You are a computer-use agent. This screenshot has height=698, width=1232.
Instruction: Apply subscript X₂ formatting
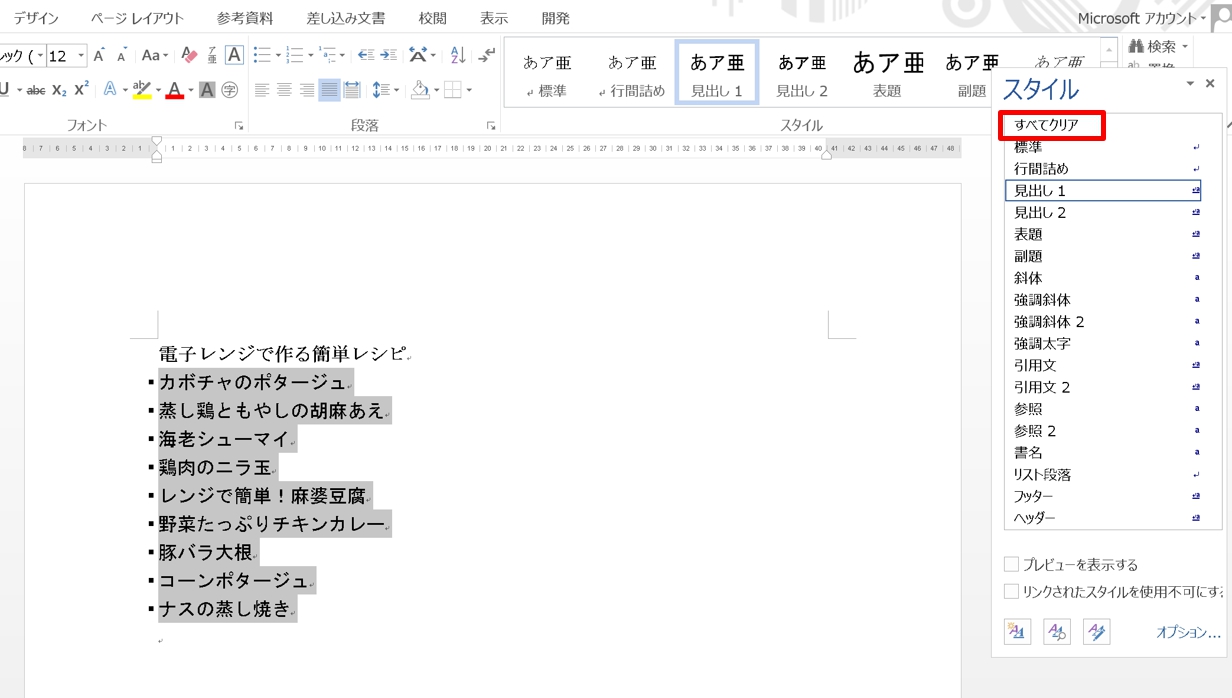(x=59, y=90)
